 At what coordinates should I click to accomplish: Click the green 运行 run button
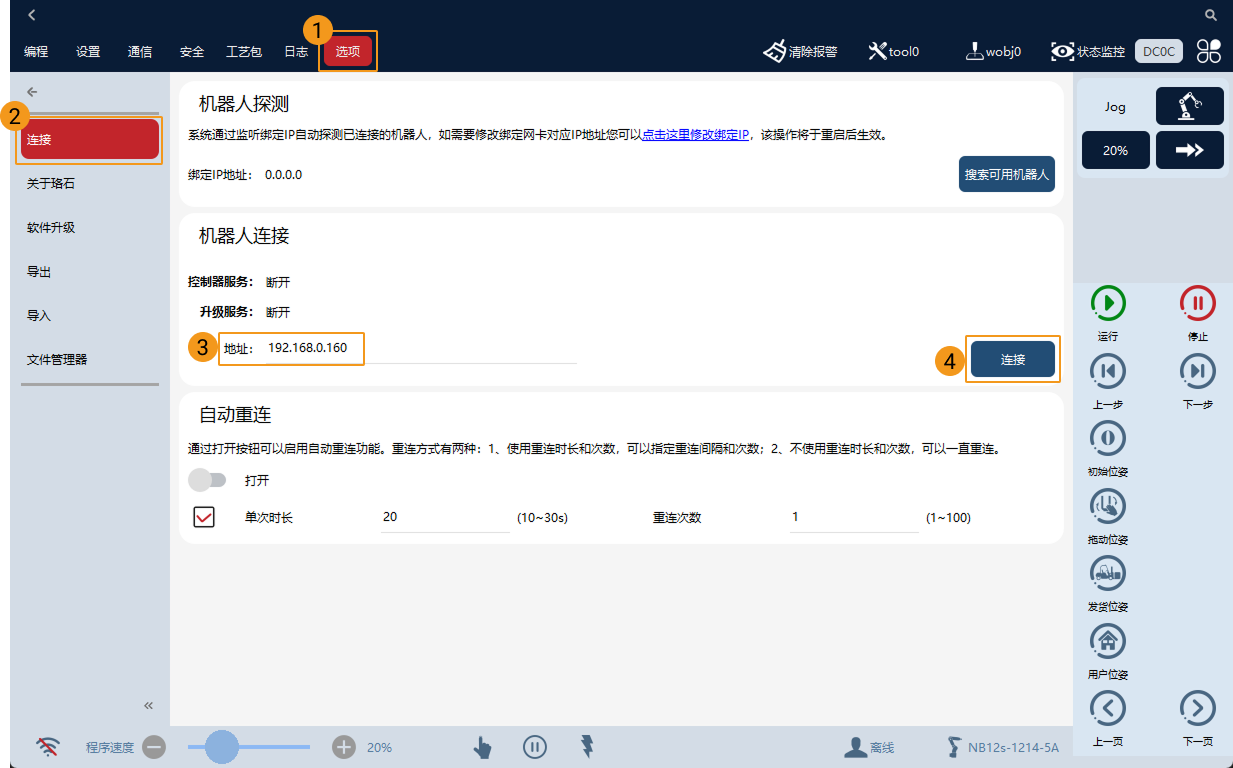pyautogui.click(x=1108, y=302)
